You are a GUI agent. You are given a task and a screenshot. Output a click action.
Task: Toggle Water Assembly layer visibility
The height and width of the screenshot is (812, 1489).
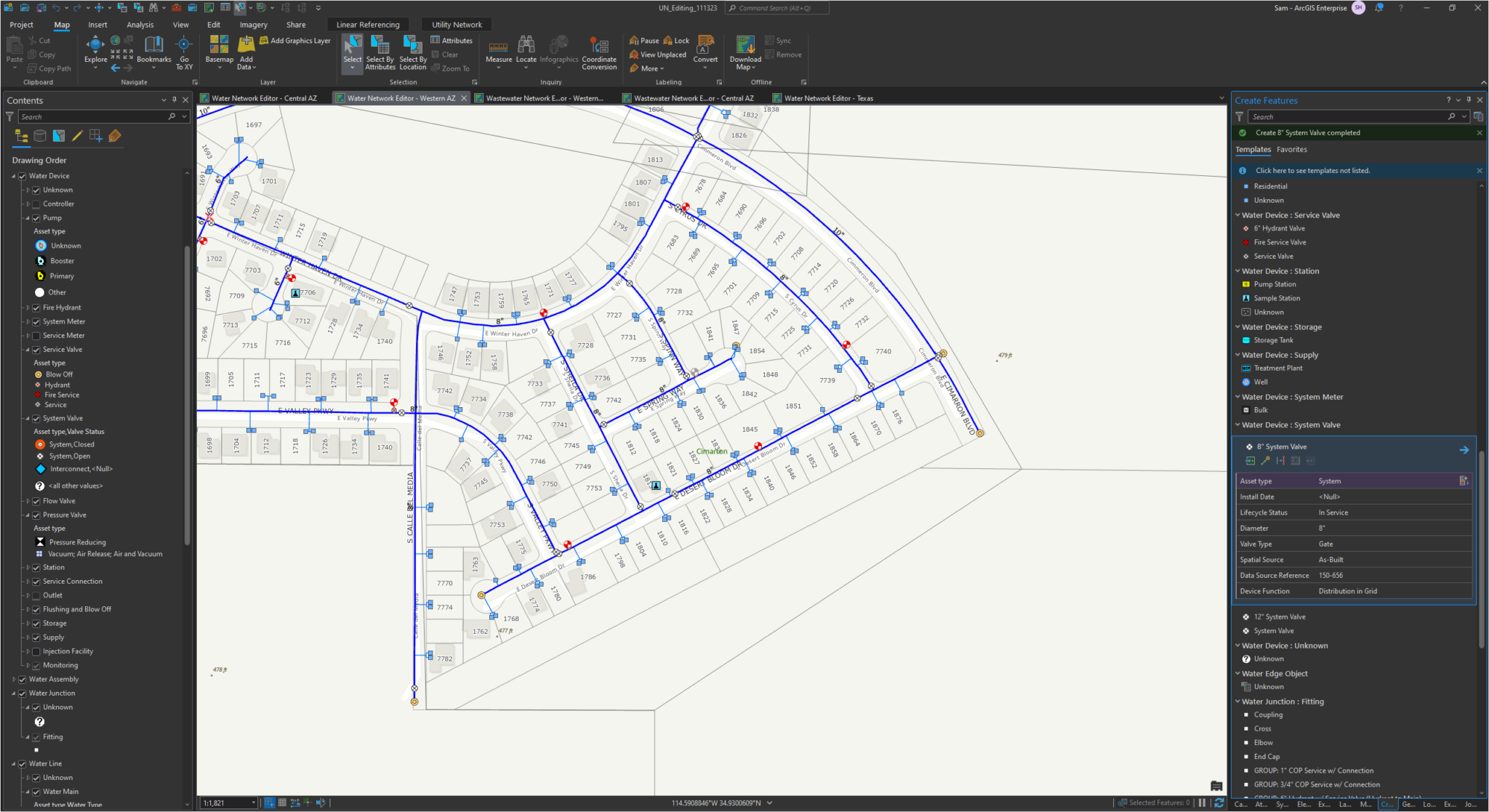[23, 679]
